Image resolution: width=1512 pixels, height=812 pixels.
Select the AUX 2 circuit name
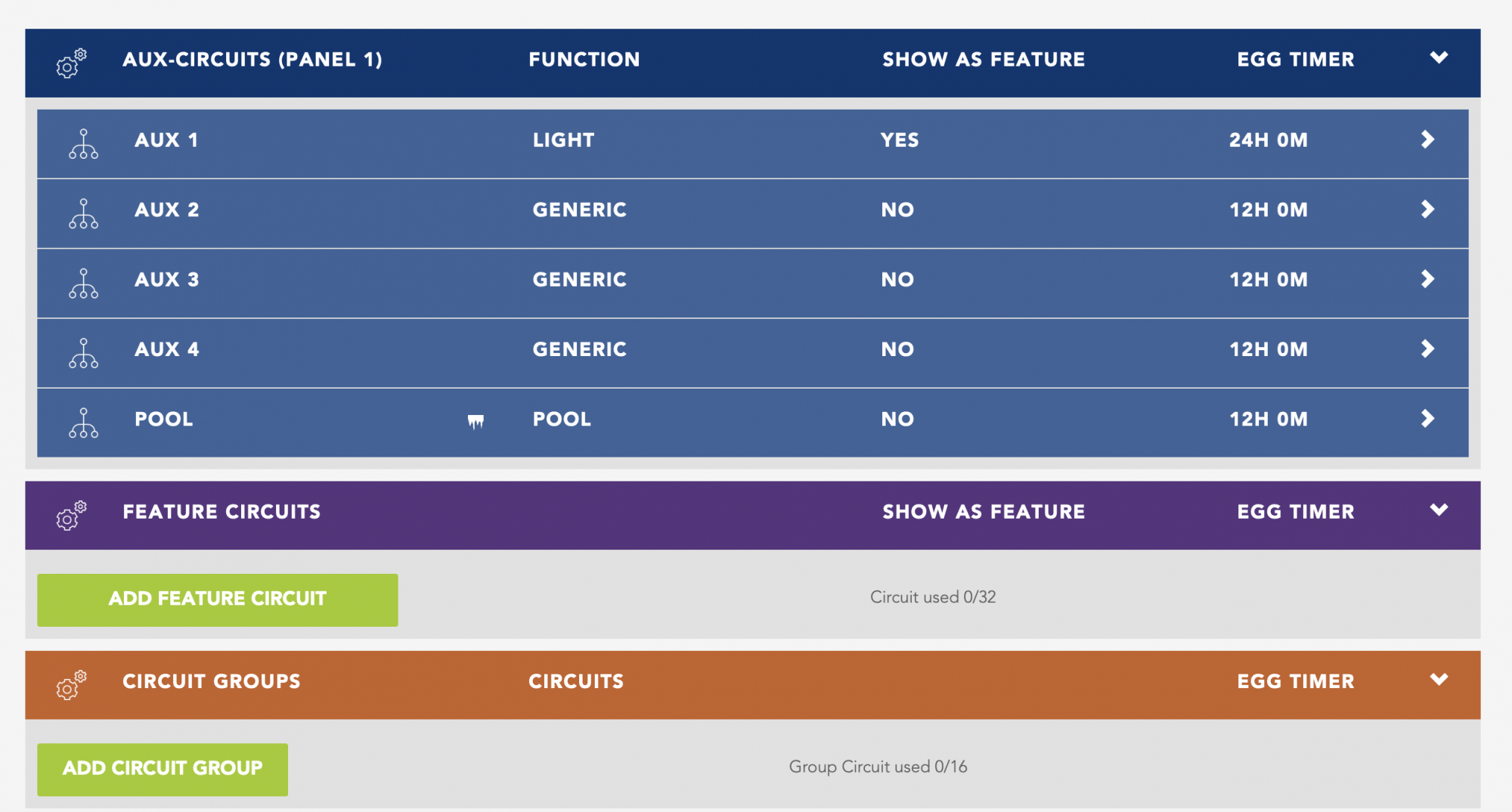pyautogui.click(x=167, y=209)
